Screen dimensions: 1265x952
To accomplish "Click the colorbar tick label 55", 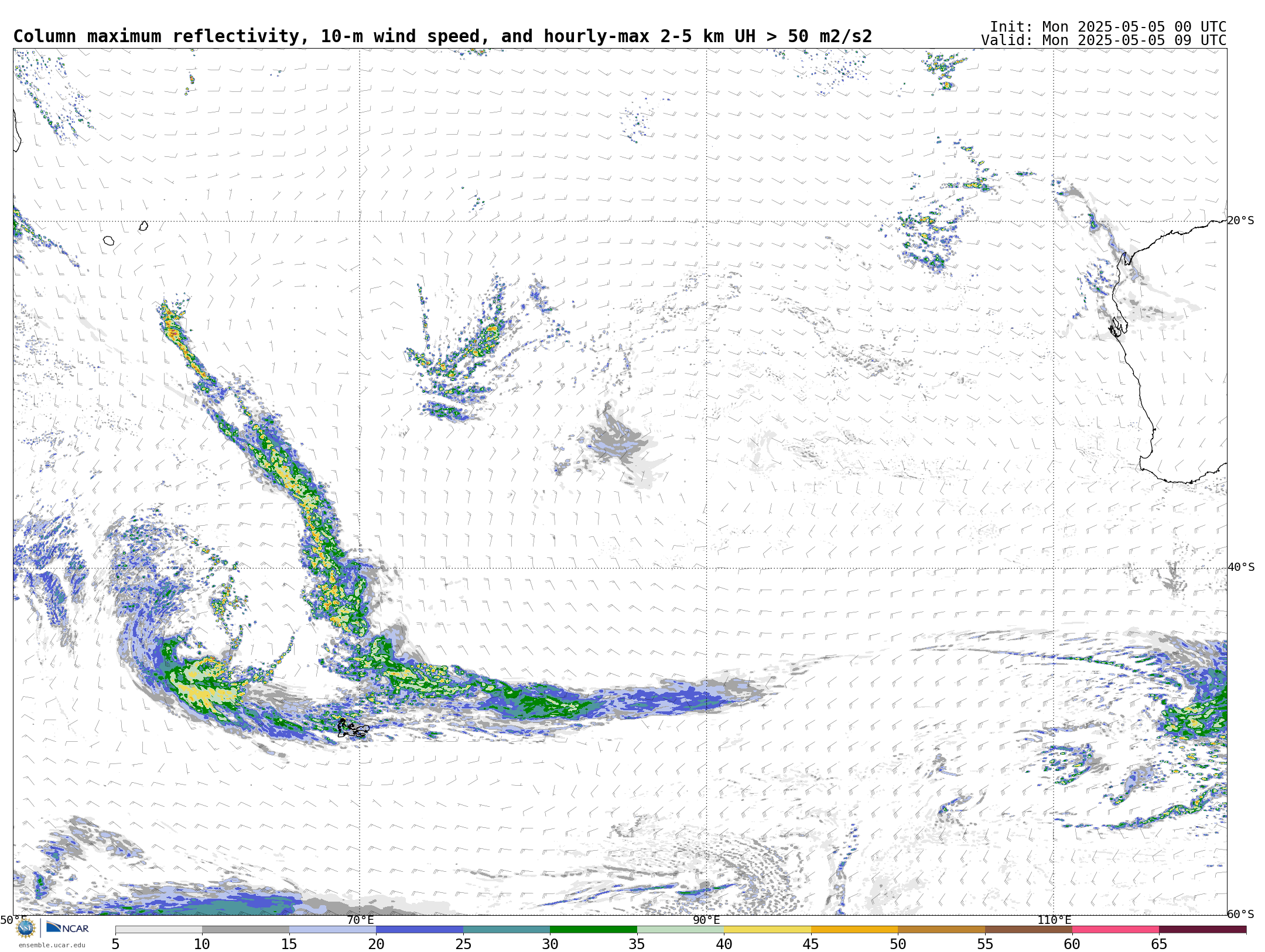I will [985, 944].
